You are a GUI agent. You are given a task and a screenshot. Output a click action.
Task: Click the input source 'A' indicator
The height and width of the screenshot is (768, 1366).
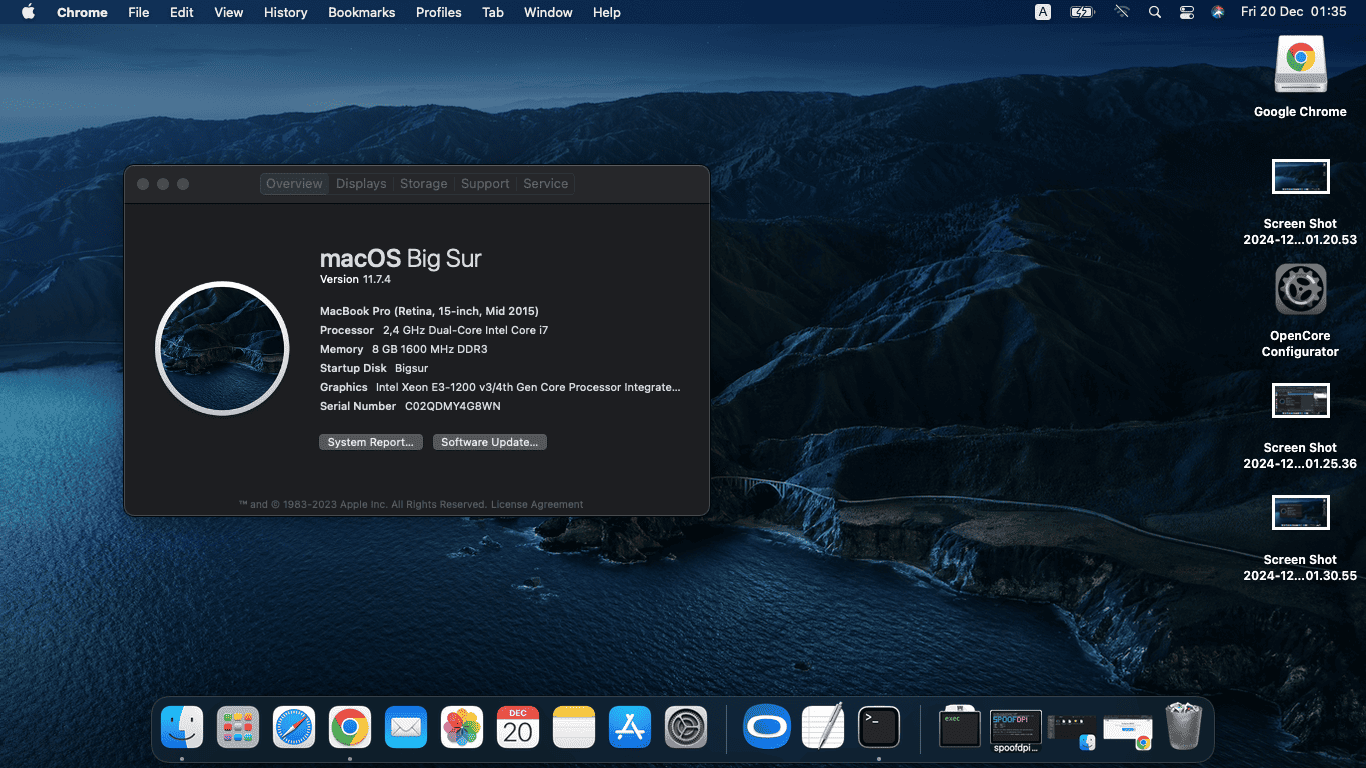pos(1043,12)
